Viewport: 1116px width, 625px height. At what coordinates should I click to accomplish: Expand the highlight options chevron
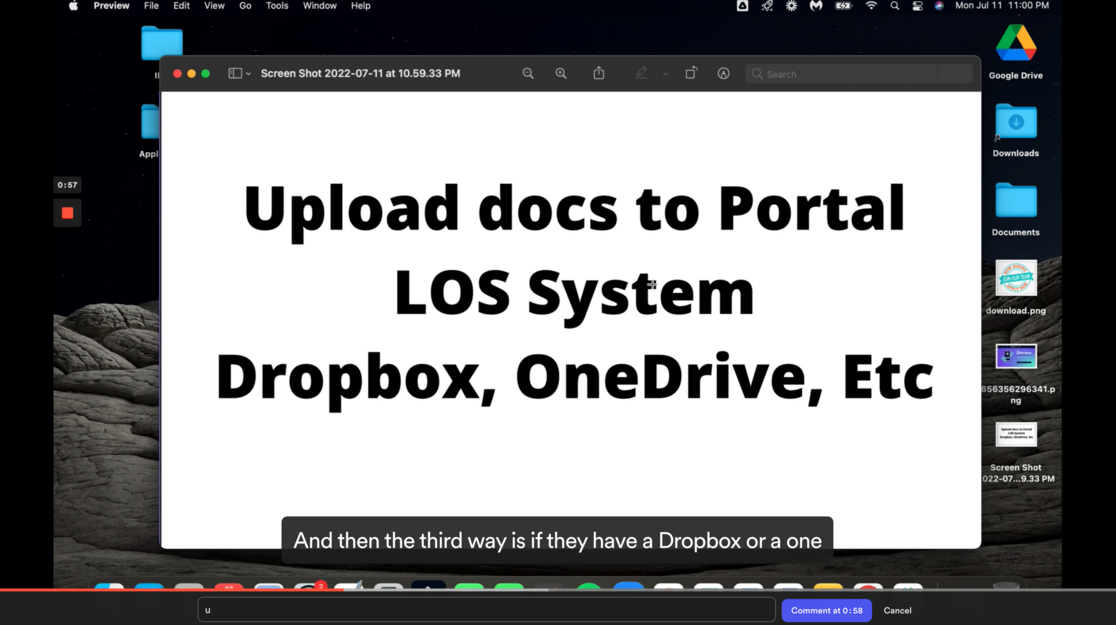click(x=665, y=74)
